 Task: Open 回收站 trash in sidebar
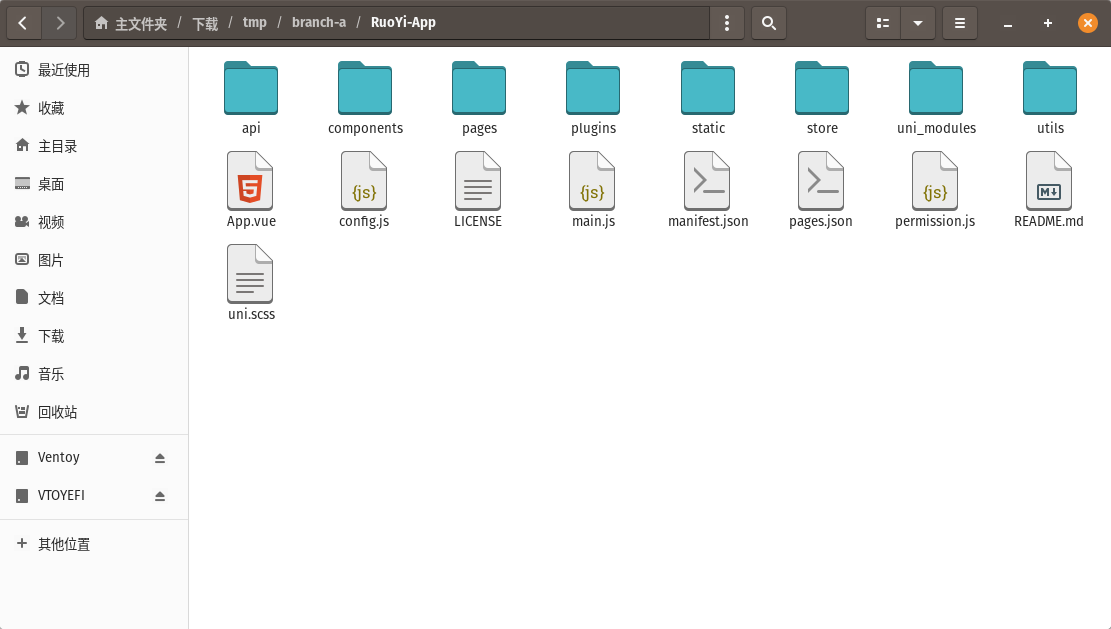click(x=57, y=412)
